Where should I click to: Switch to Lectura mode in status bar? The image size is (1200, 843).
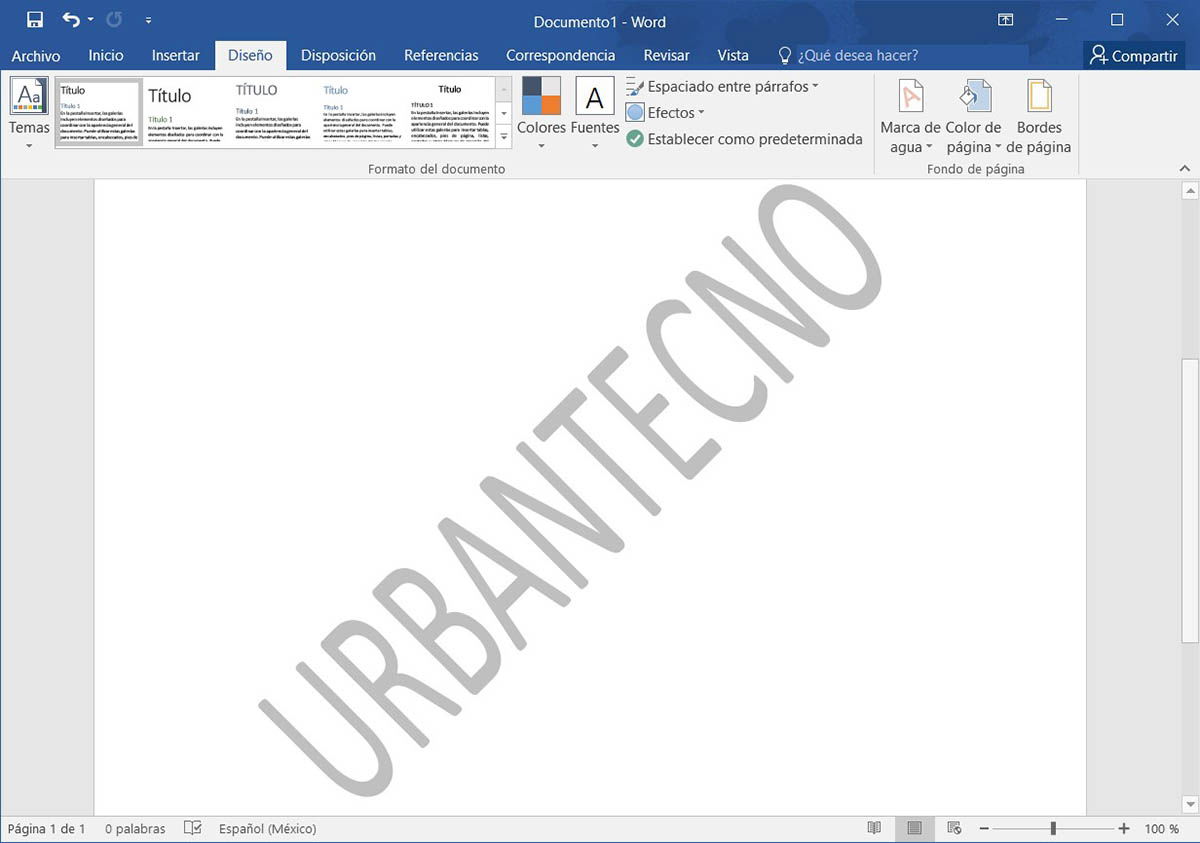pyautogui.click(x=874, y=828)
